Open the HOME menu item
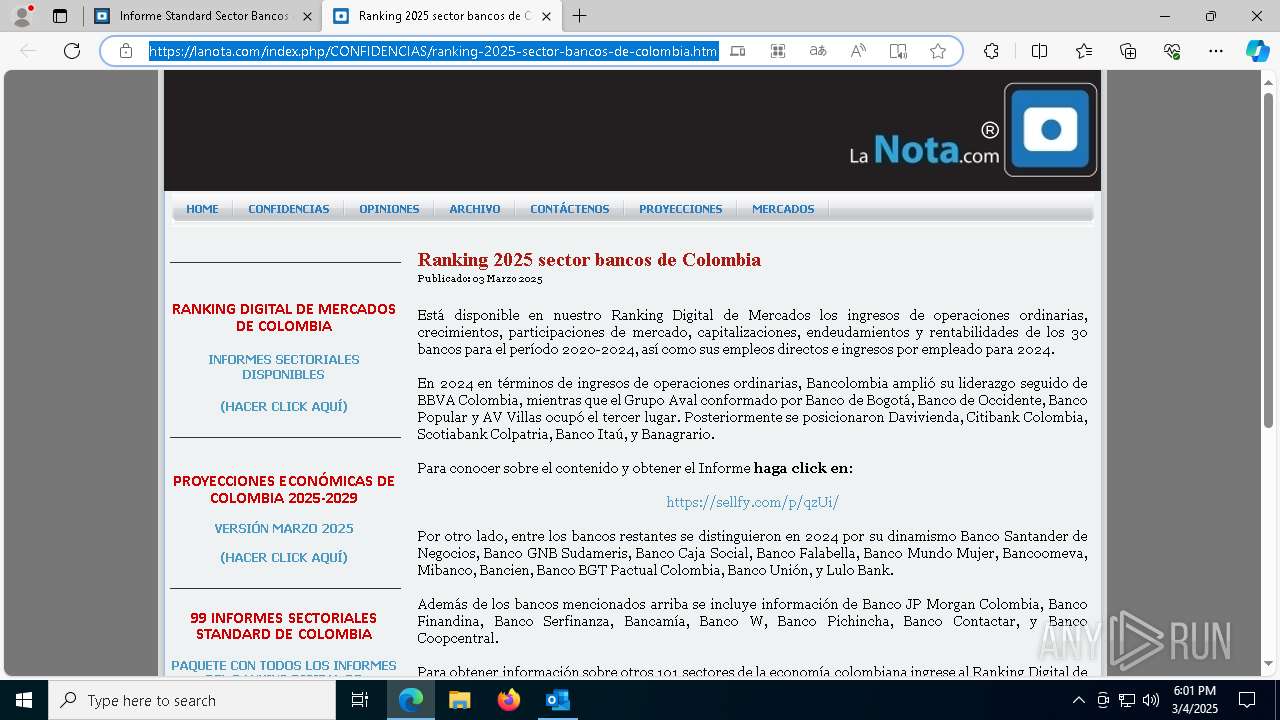Viewport: 1280px width, 720px height. [x=202, y=209]
